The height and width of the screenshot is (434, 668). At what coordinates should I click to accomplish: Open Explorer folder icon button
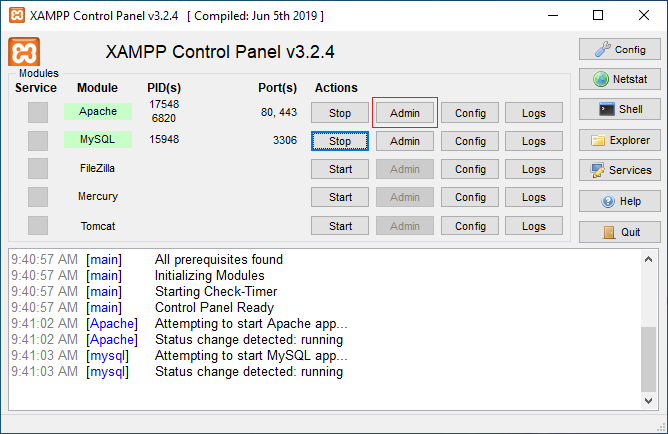coord(619,141)
